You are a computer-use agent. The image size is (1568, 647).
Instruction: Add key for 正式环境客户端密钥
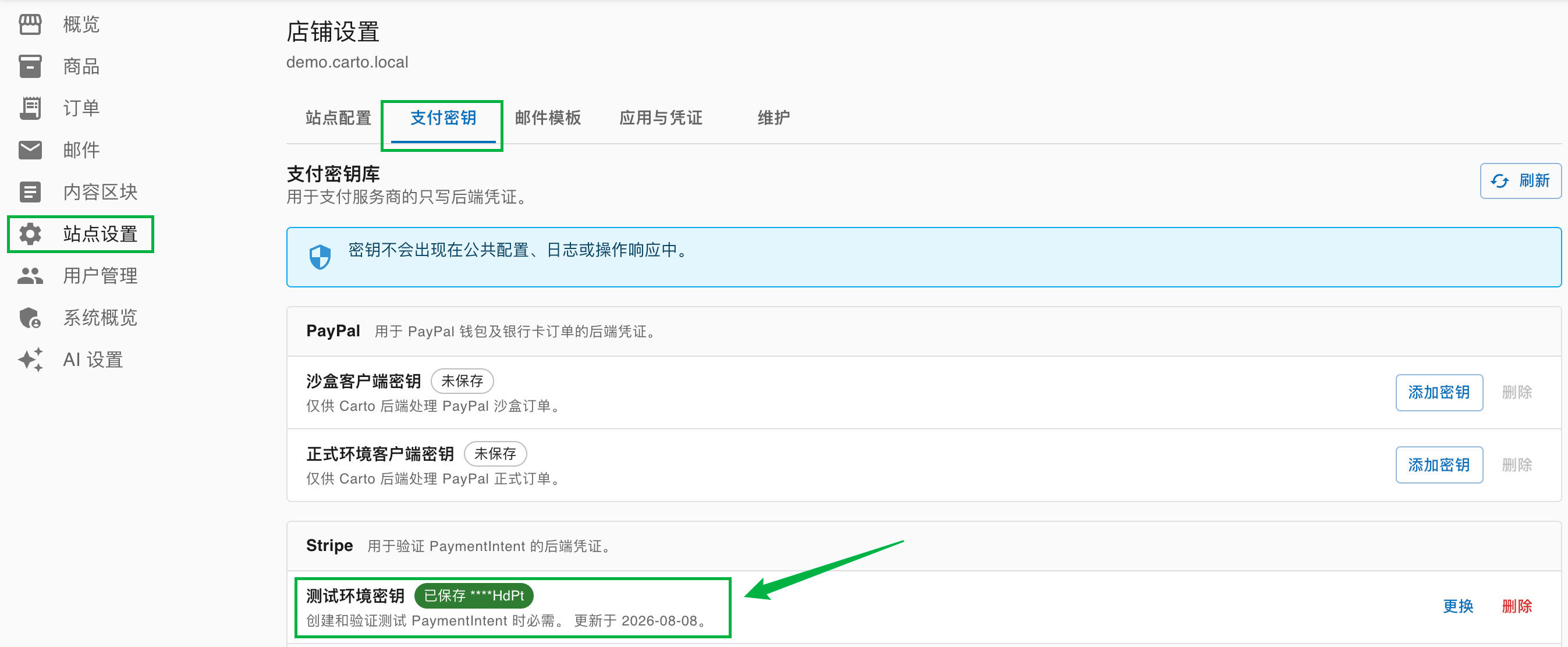(1439, 465)
